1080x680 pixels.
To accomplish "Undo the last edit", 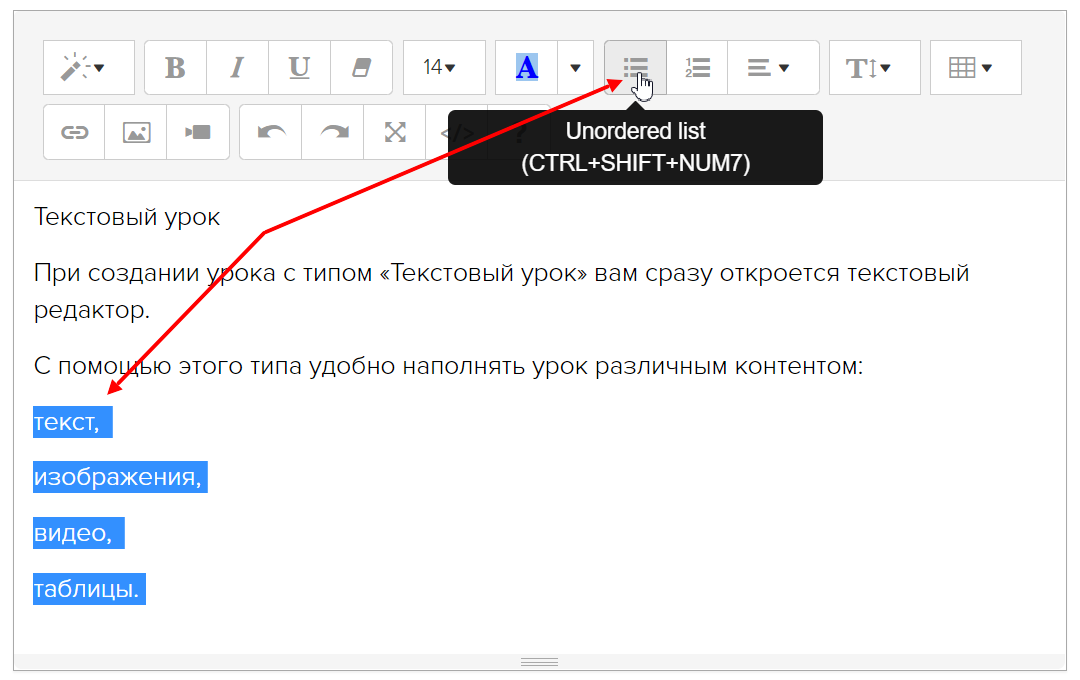I will coord(270,132).
